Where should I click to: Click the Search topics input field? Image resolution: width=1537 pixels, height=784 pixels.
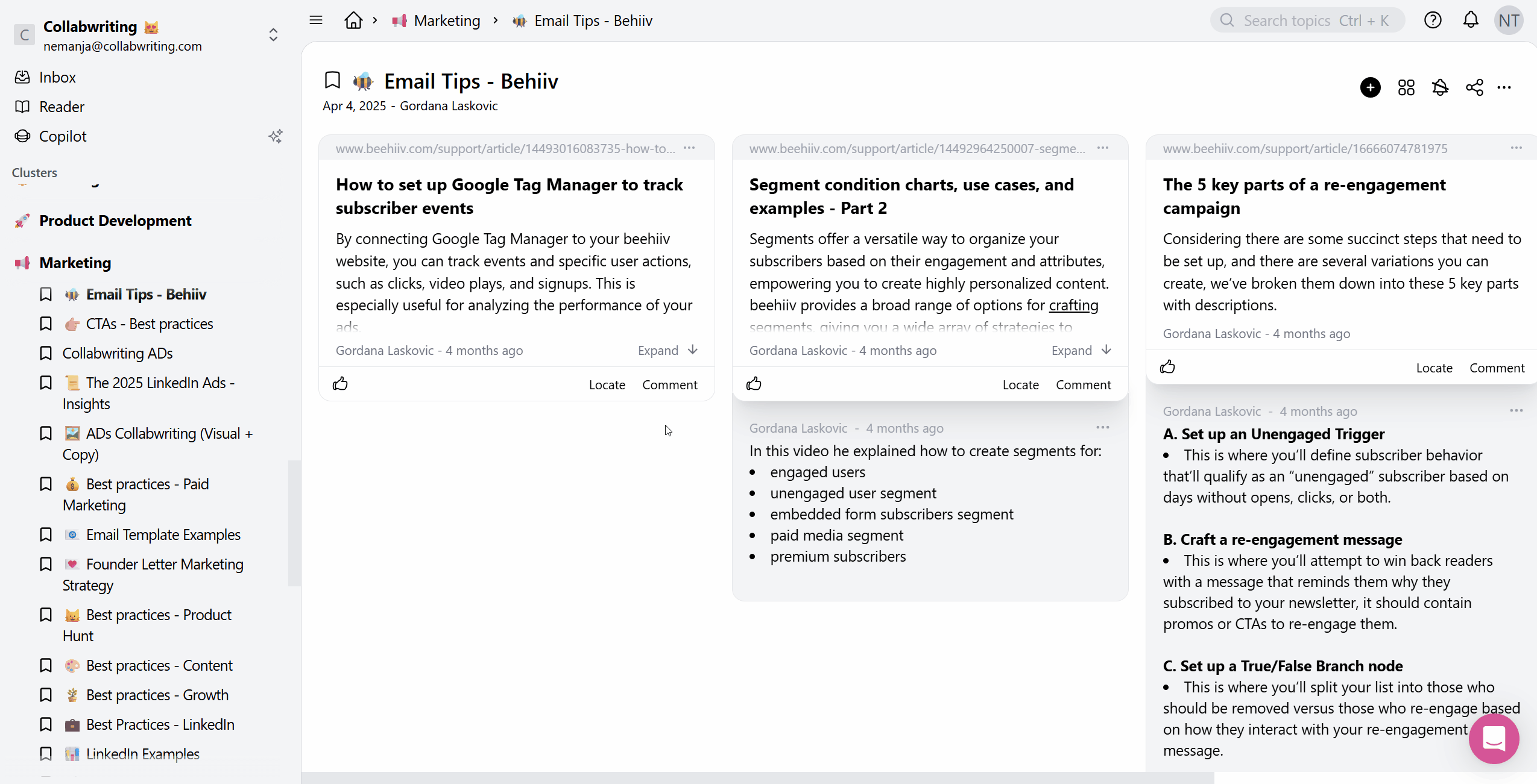pyautogui.click(x=1306, y=20)
